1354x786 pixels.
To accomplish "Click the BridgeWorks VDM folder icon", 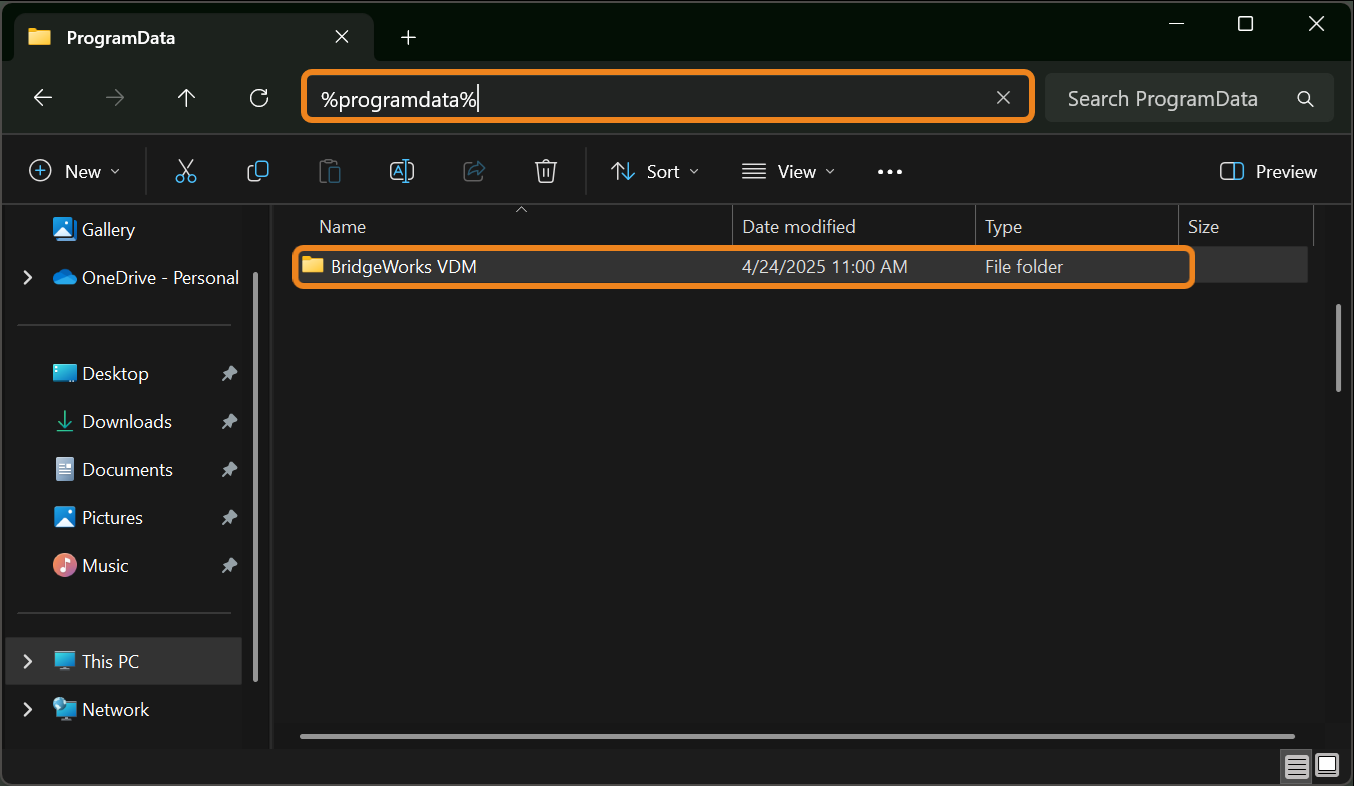I will (313, 265).
